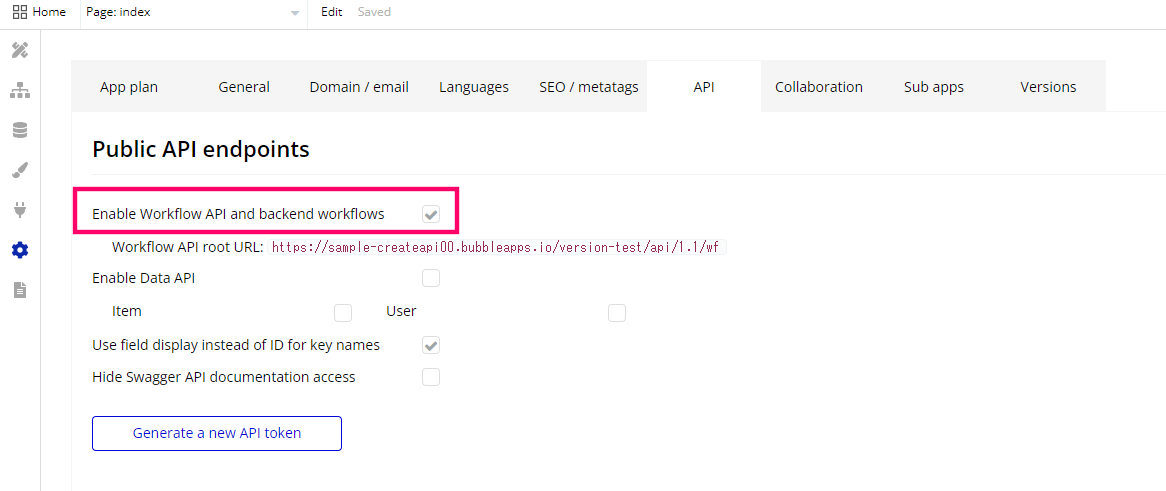Open the Data database icon in sidebar
The width and height of the screenshot is (1166, 491).
(x=20, y=131)
